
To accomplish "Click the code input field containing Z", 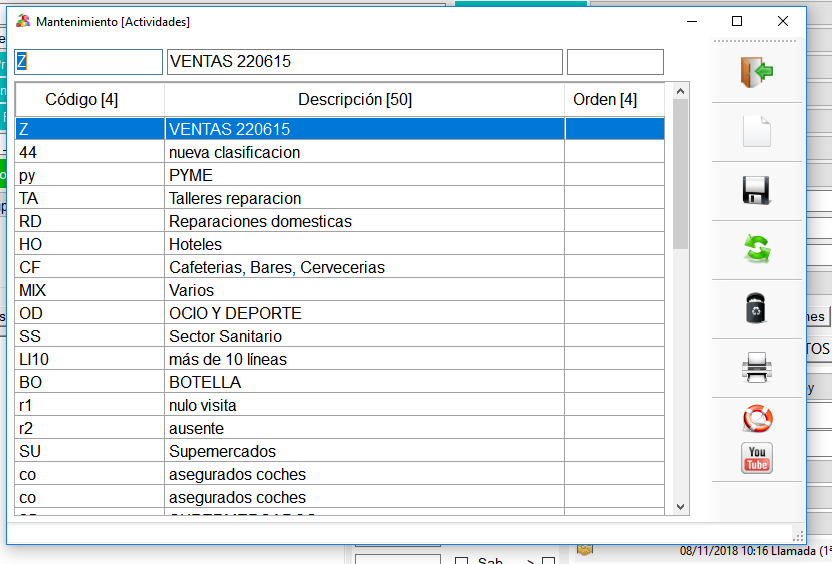I will click(89, 62).
